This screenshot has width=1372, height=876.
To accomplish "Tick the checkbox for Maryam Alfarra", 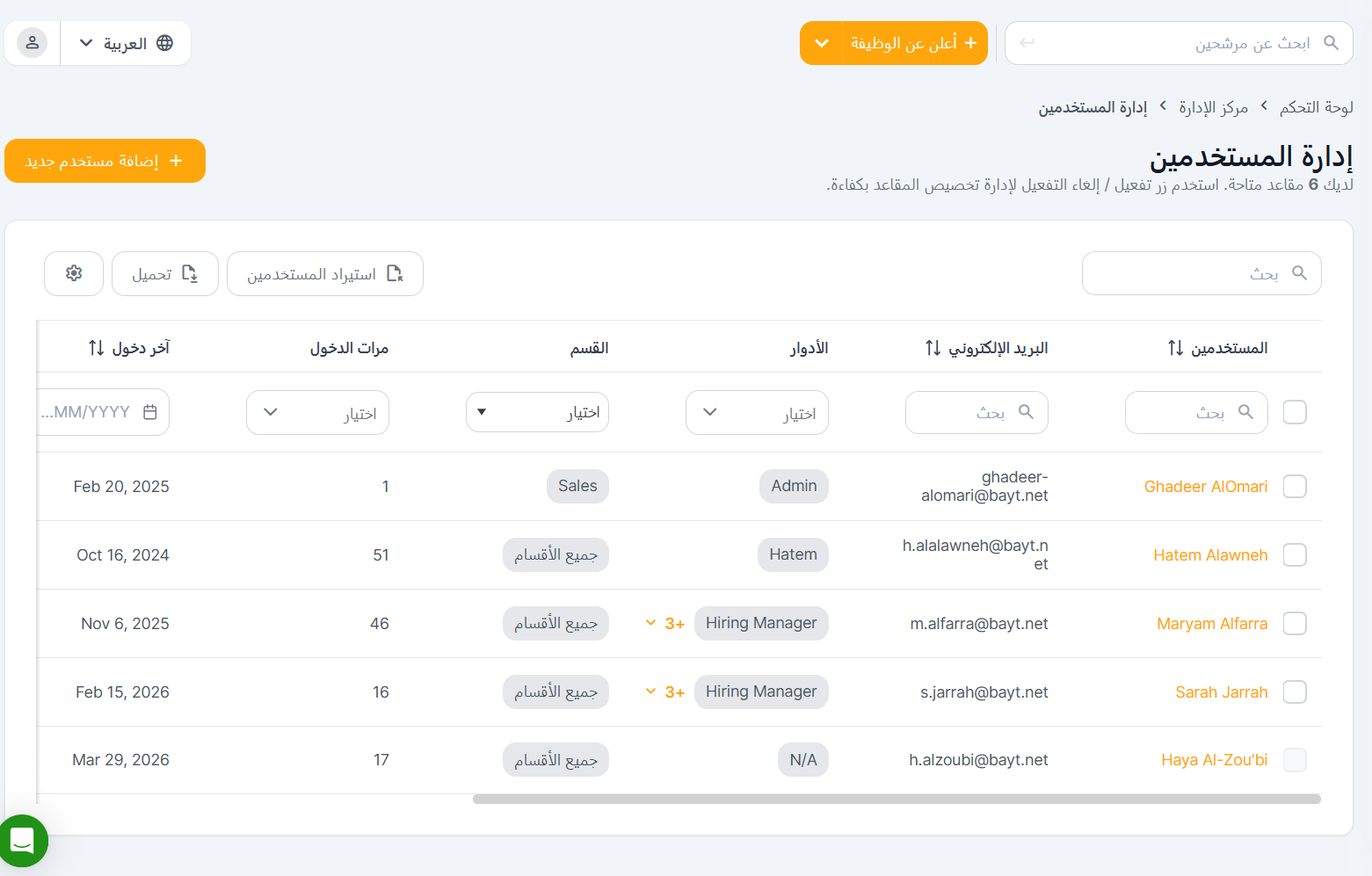I will (x=1294, y=623).
